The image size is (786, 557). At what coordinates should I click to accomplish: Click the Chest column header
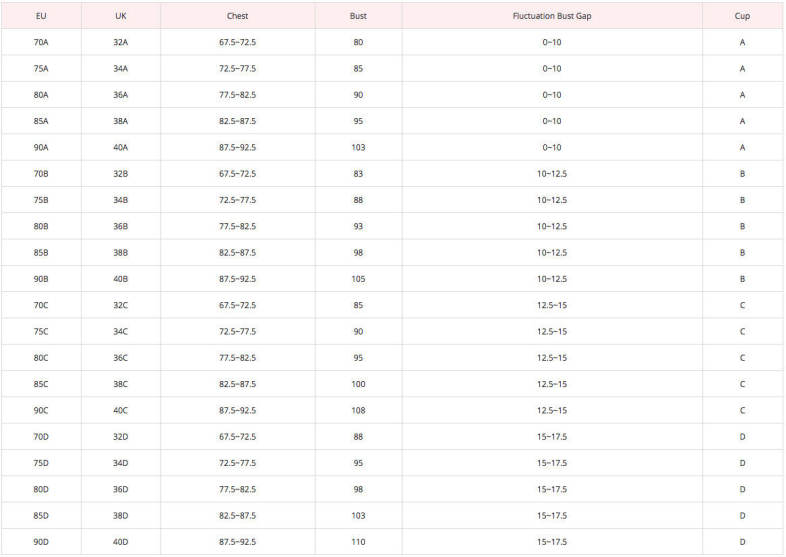(x=238, y=16)
